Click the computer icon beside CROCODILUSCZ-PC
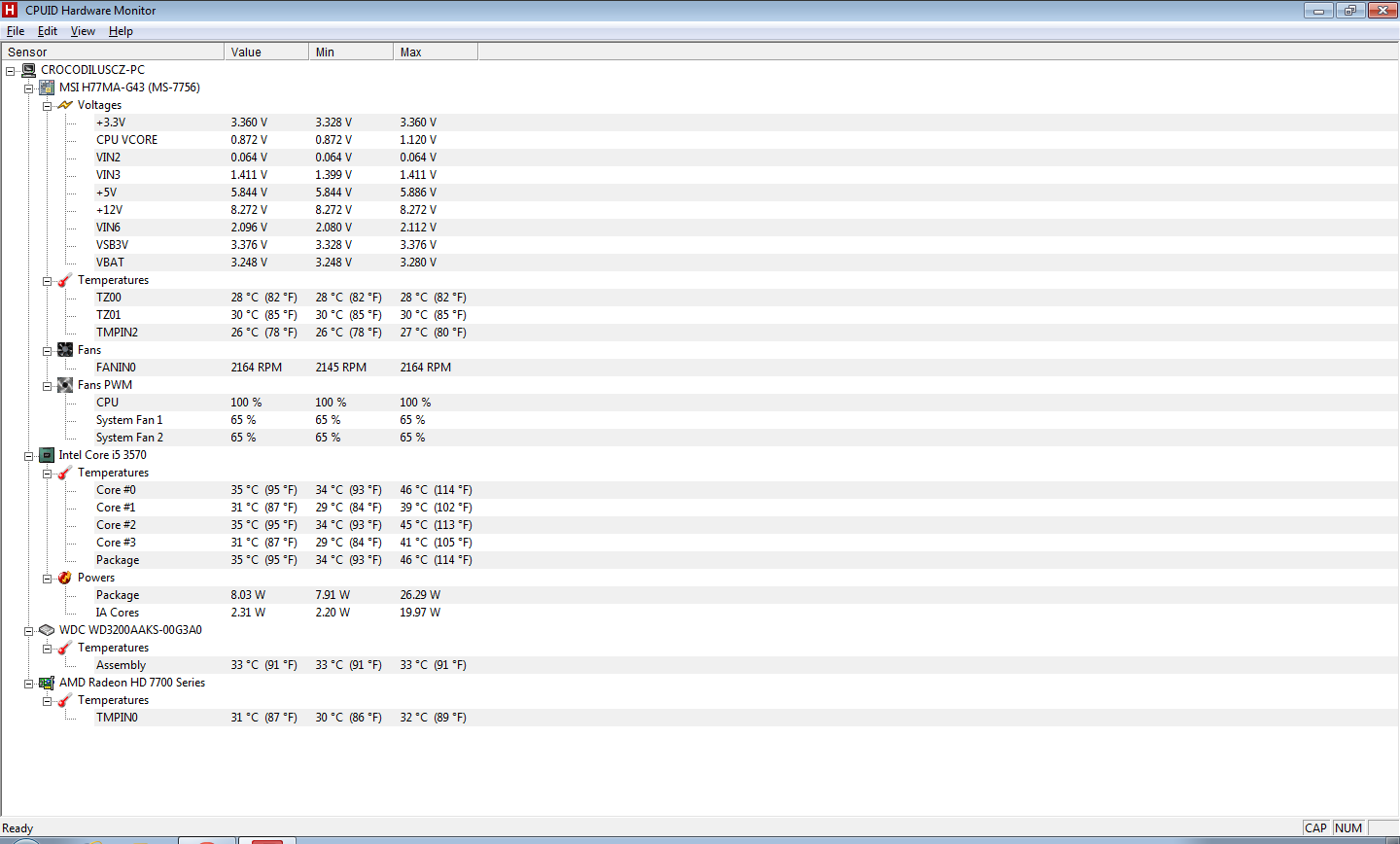Viewport: 1400px width, 844px height. coord(28,70)
